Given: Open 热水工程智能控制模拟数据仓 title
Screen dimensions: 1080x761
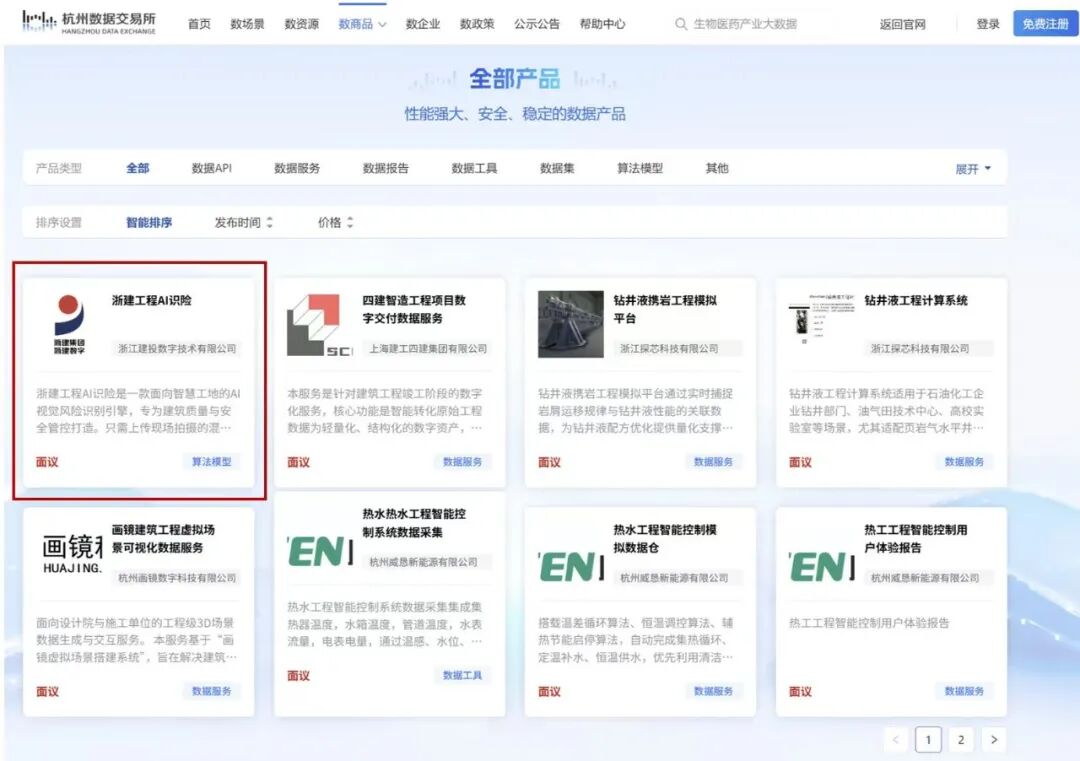Looking at the screenshot, I should [665, 539].
